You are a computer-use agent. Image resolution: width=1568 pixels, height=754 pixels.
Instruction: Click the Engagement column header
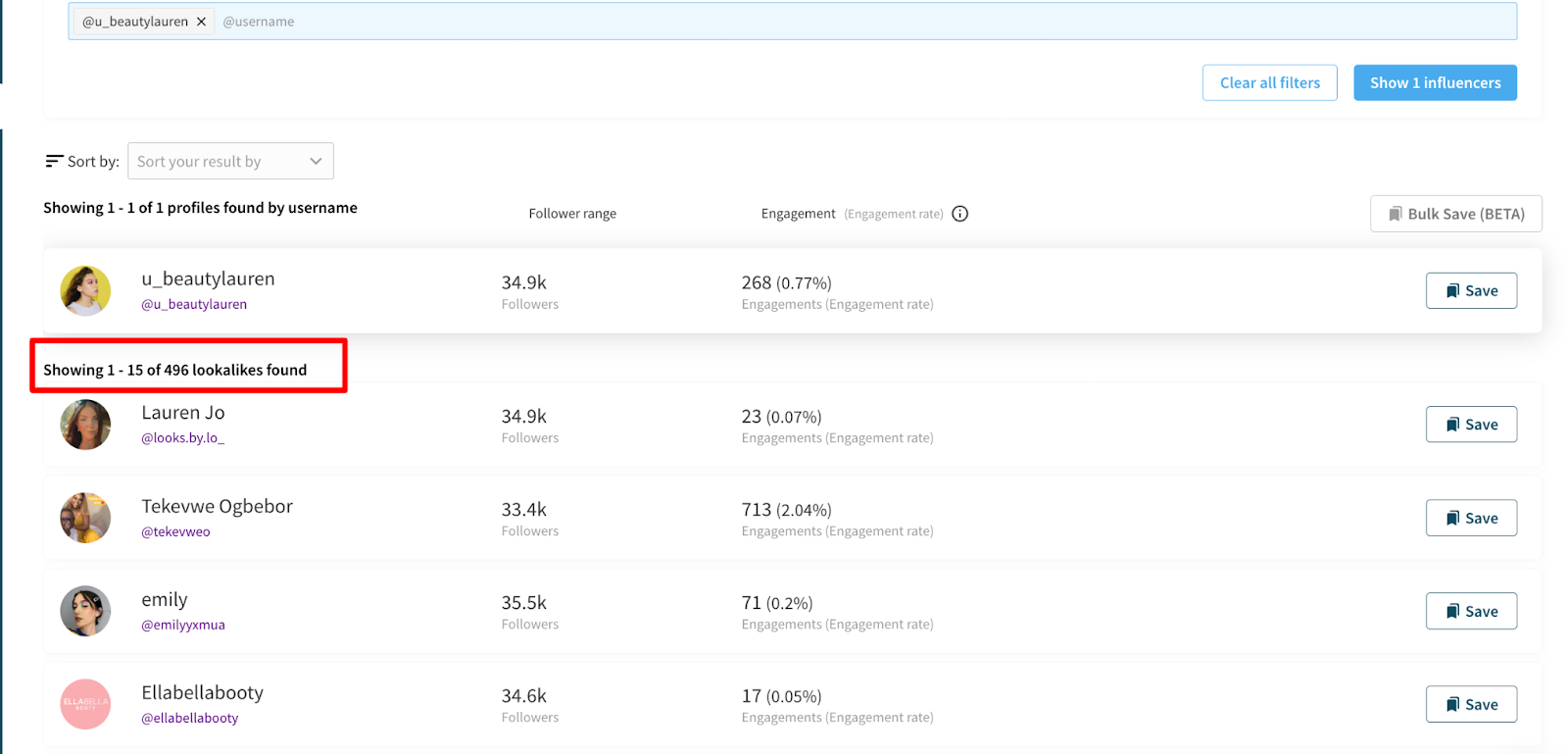[798, 214]
